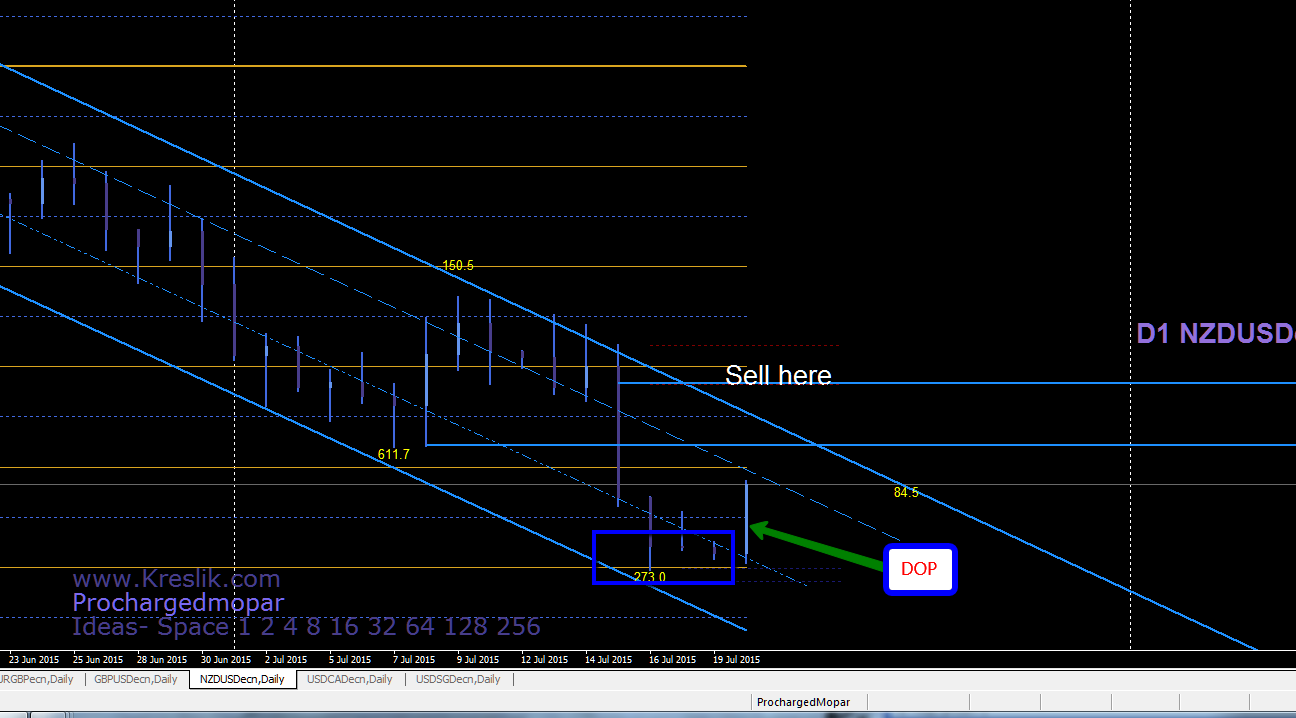The width and height of the screenshot is (1296, 718).
Task: Click the yellow 150.5 value label
Action: 458,266
